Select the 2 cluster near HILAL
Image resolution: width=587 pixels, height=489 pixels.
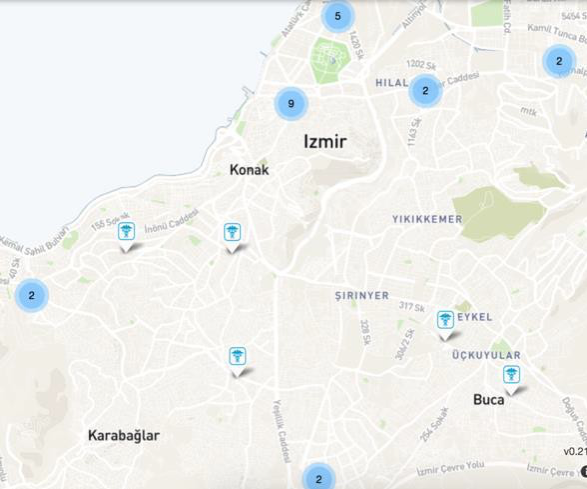point(425,91)
